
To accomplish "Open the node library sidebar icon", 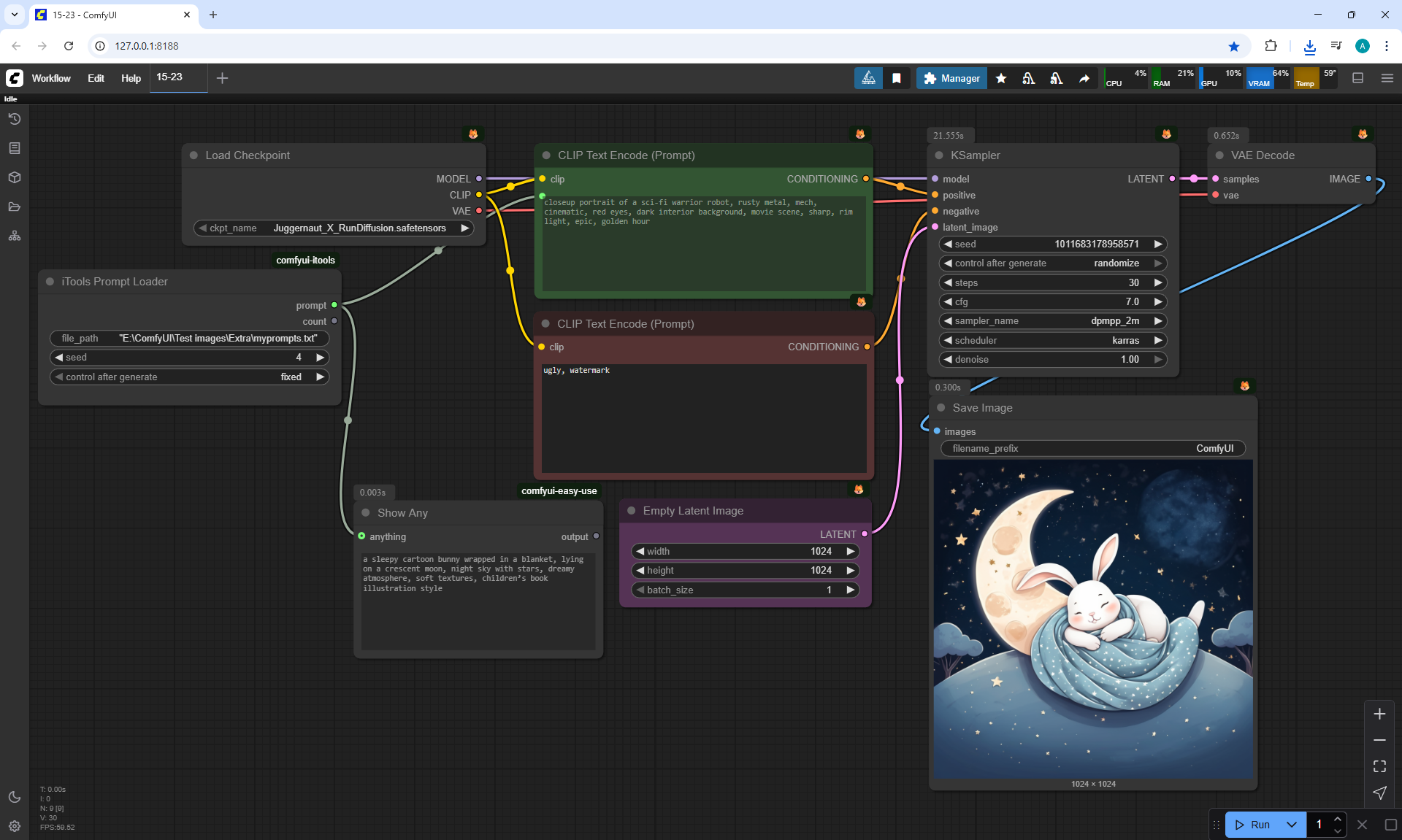I will [15, 148].
